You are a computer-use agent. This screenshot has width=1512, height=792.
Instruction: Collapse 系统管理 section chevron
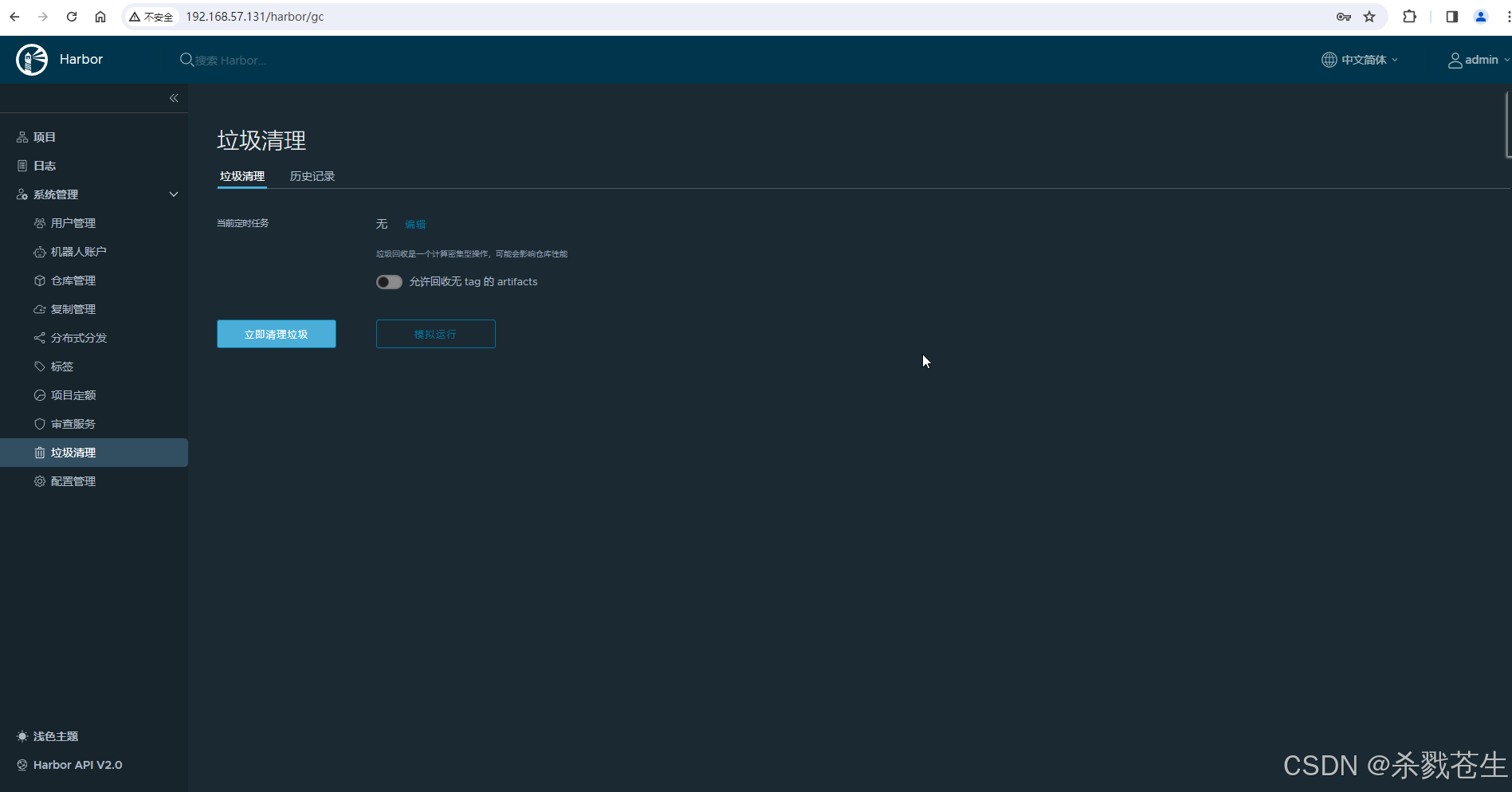click(174, 194)
